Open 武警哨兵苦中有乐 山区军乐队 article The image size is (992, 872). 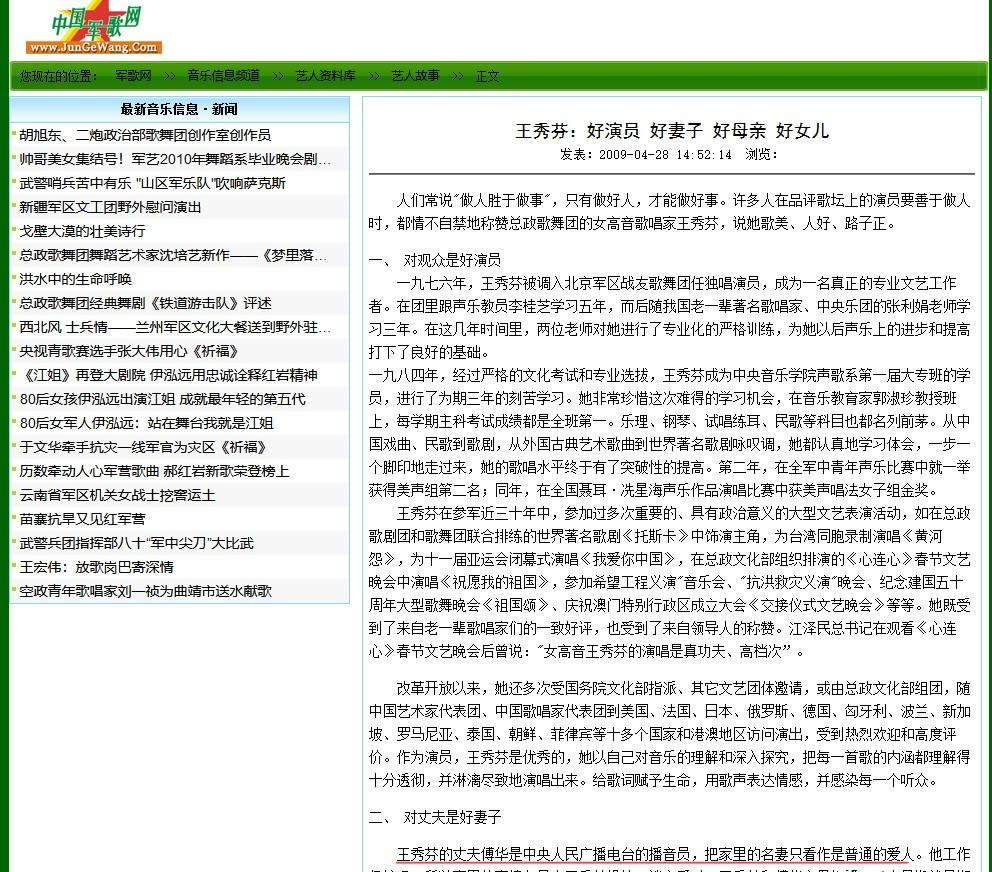[x=152, y=183]
